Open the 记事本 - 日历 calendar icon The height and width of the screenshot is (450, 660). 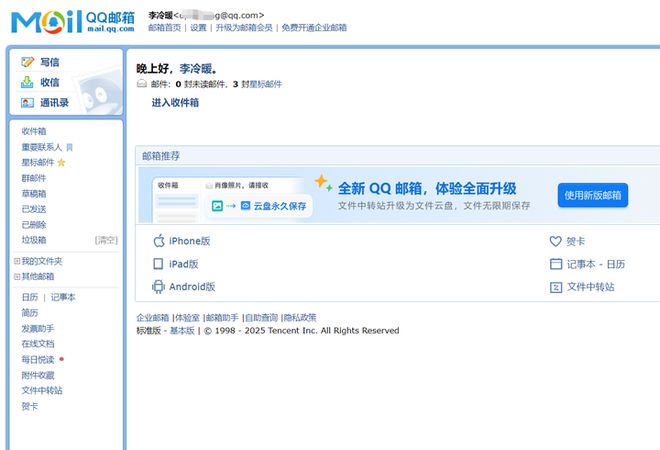pyautogui.click(x=556, y=264)
